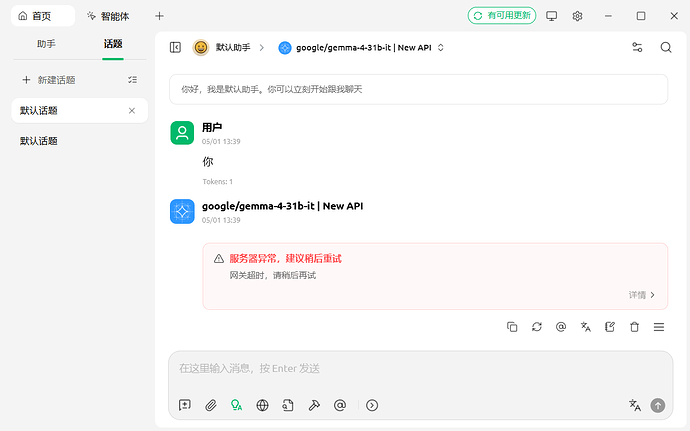This screenshot has height=431, width=690.
Task: Send message with arrow button
Action: (658, 405)
